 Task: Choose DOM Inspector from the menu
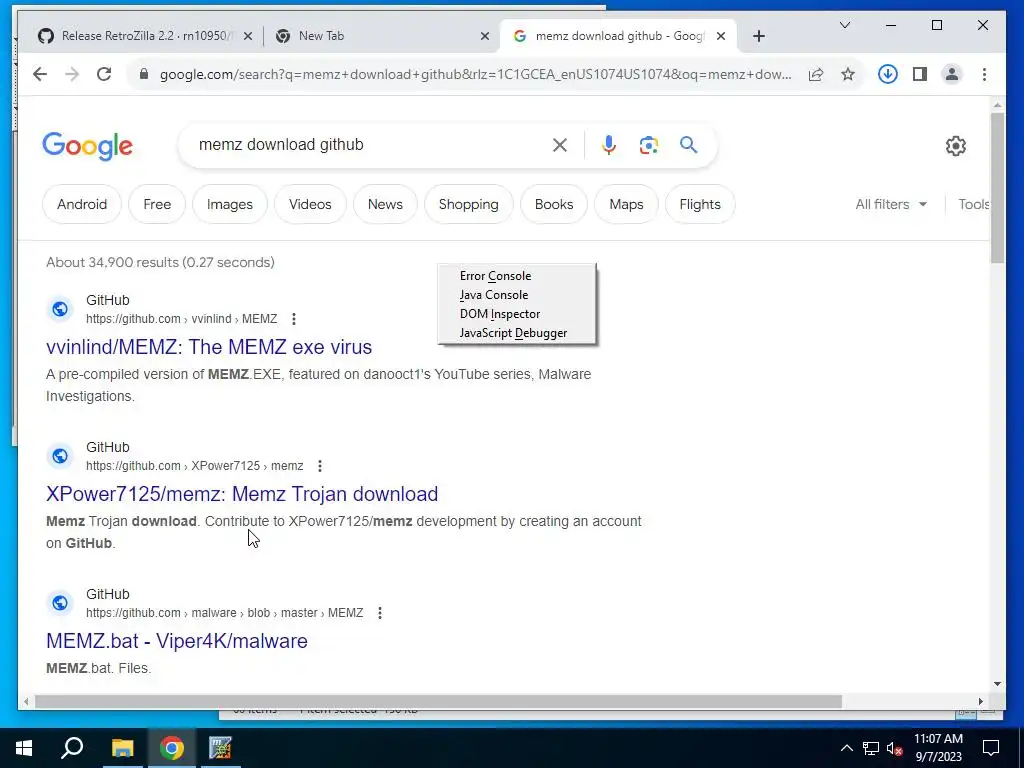[517, 313]
